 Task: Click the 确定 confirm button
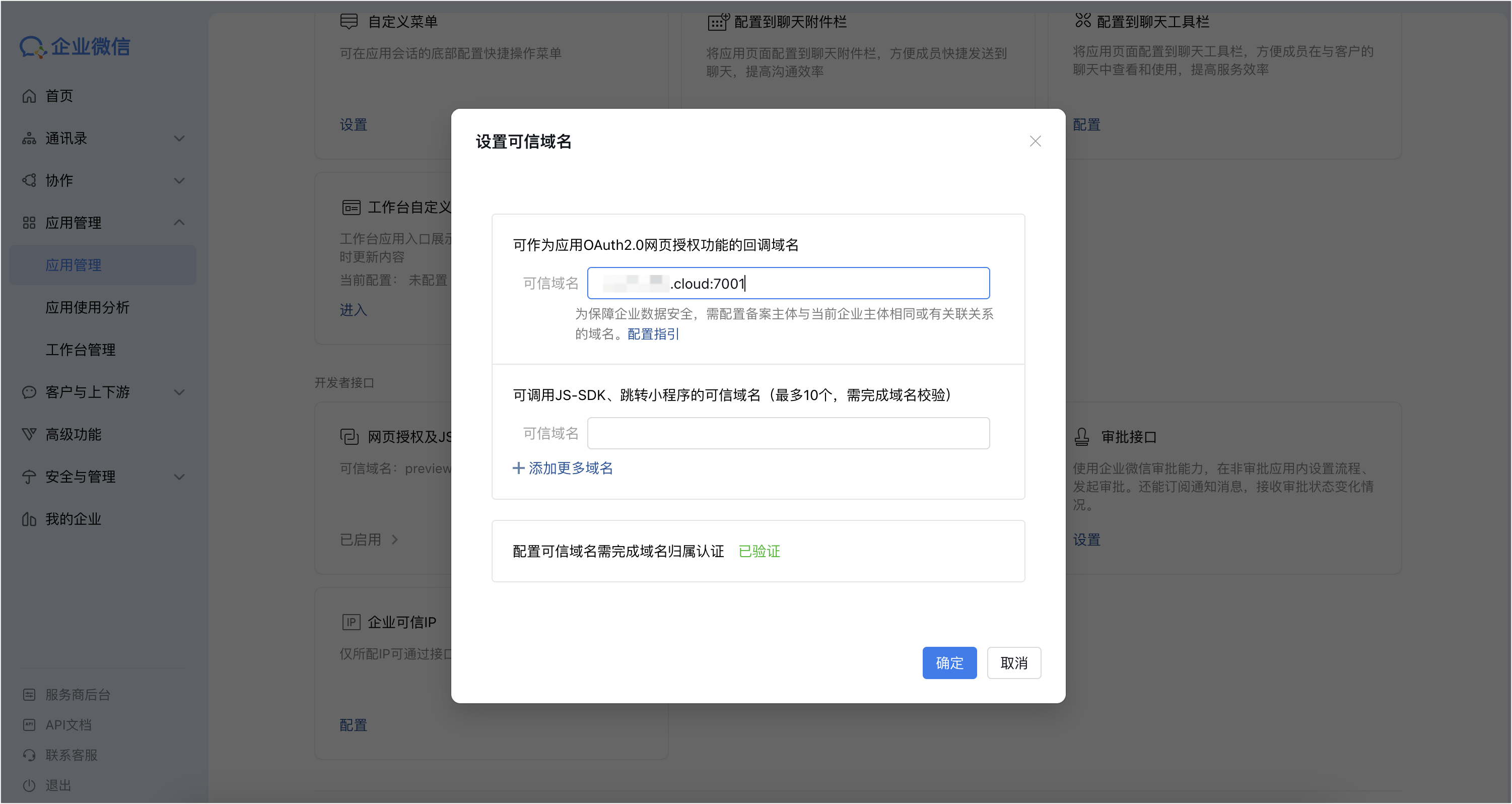pyautogui.click(x=949, y=662)
